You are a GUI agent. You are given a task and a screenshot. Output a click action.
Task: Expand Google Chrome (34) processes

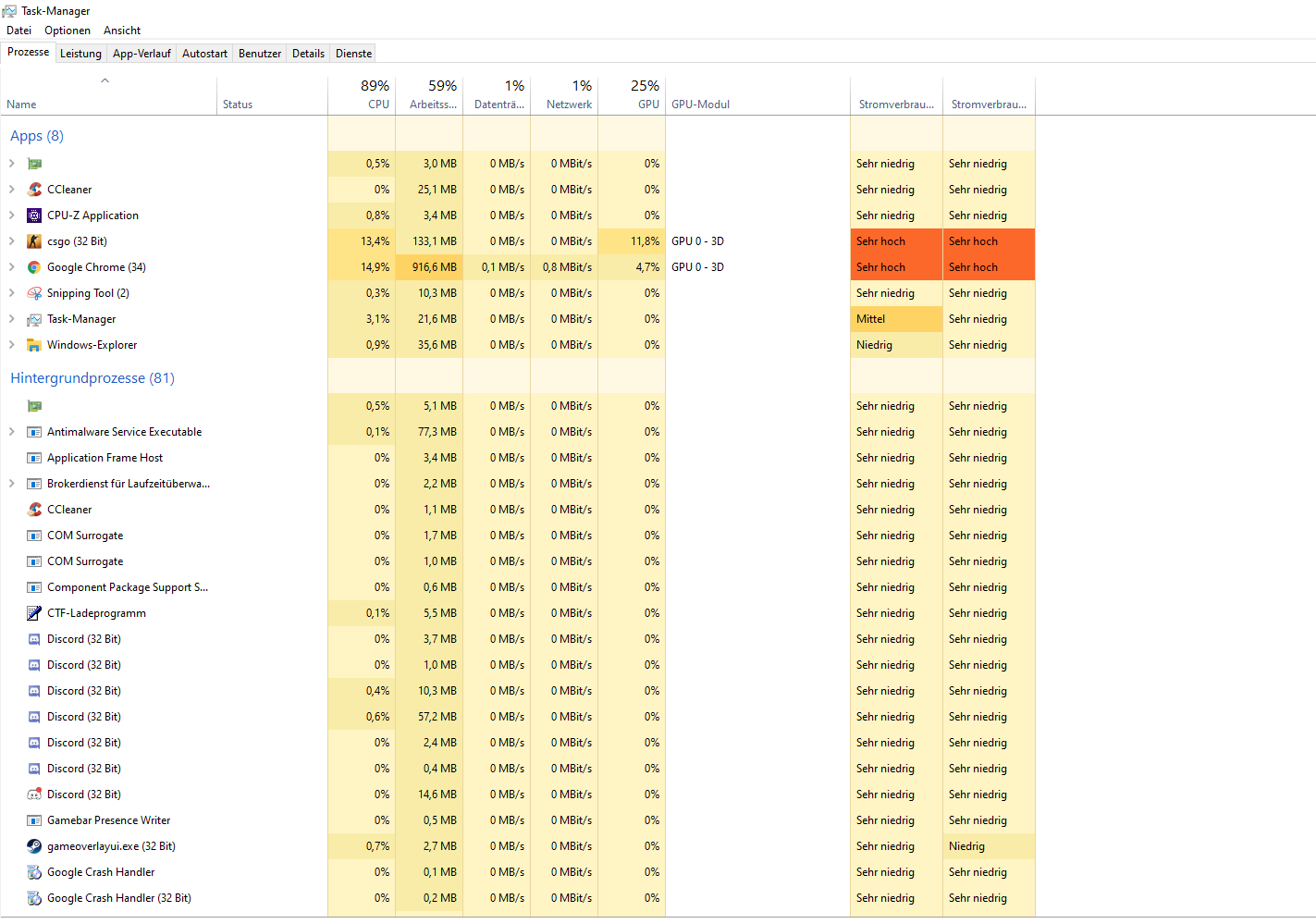[12, 267]
